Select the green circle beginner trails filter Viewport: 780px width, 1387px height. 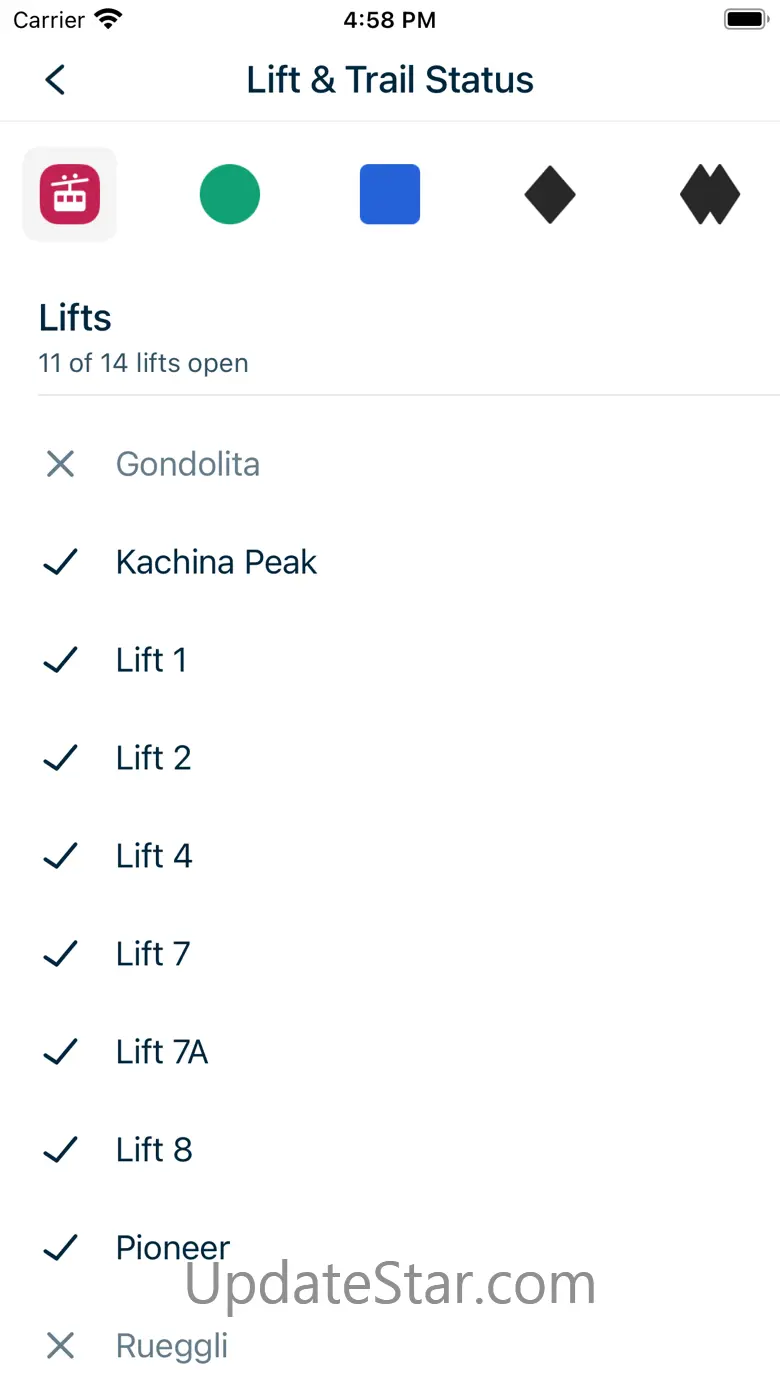click(x=230, y=194)
